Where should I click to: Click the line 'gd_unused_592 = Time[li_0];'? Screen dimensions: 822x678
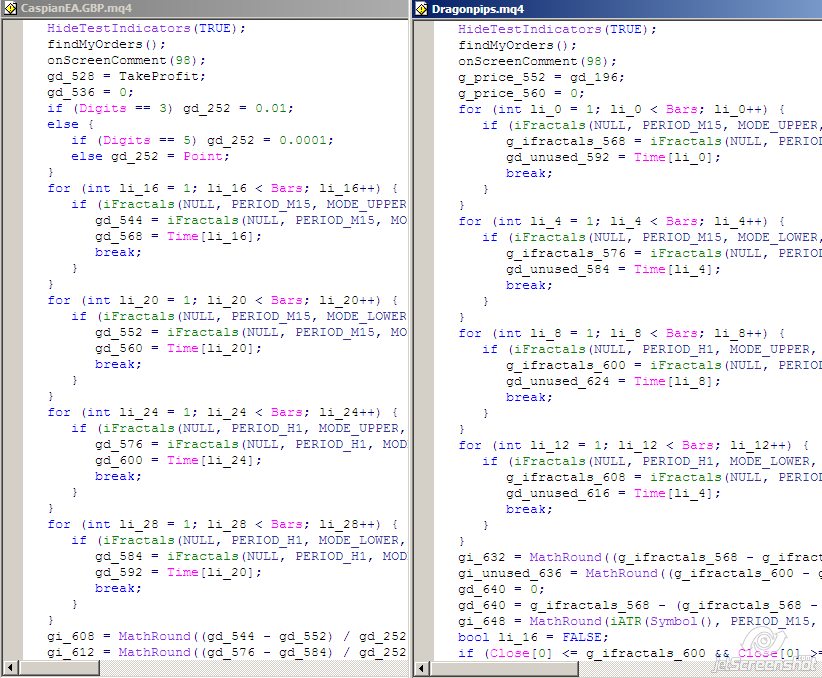pos(613,157)
